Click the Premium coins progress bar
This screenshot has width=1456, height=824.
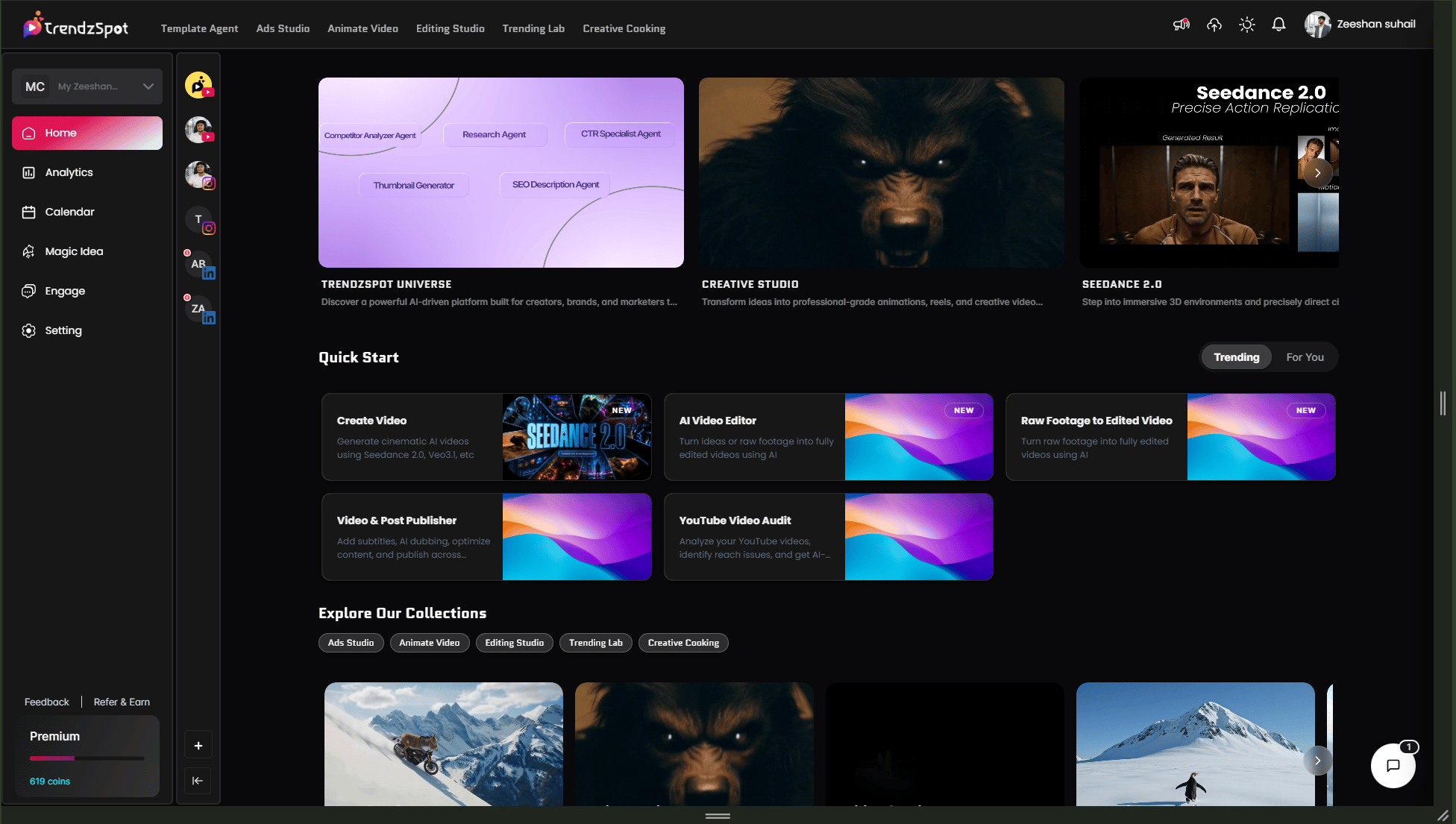click(87, 758)
